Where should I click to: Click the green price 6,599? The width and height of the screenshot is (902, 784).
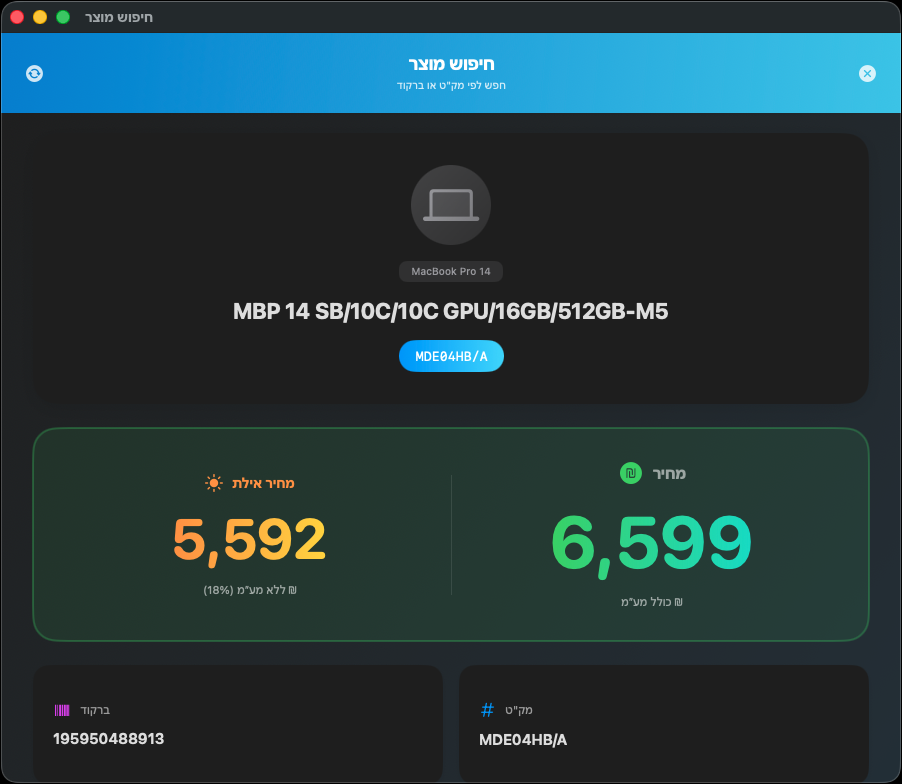(651, 544)
